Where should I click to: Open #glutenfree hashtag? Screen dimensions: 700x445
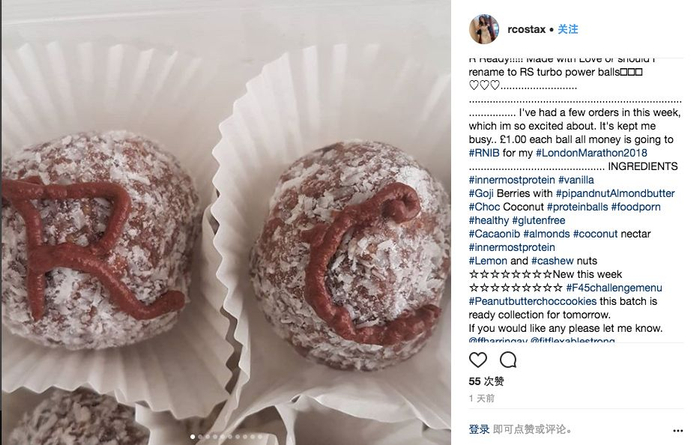point(538,220)
